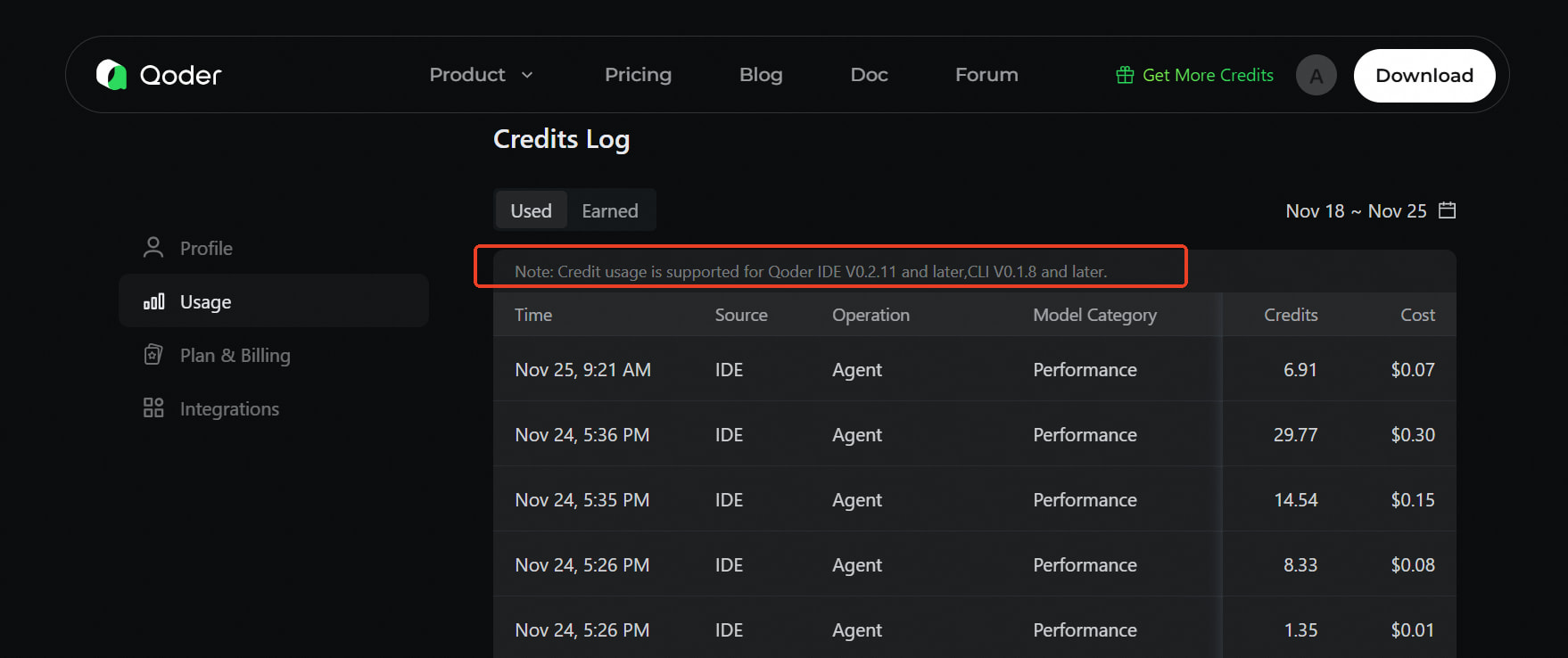Open the date range calendar icon
This screenshot has width=1568, height=658.
click(x=1447, y=210)
